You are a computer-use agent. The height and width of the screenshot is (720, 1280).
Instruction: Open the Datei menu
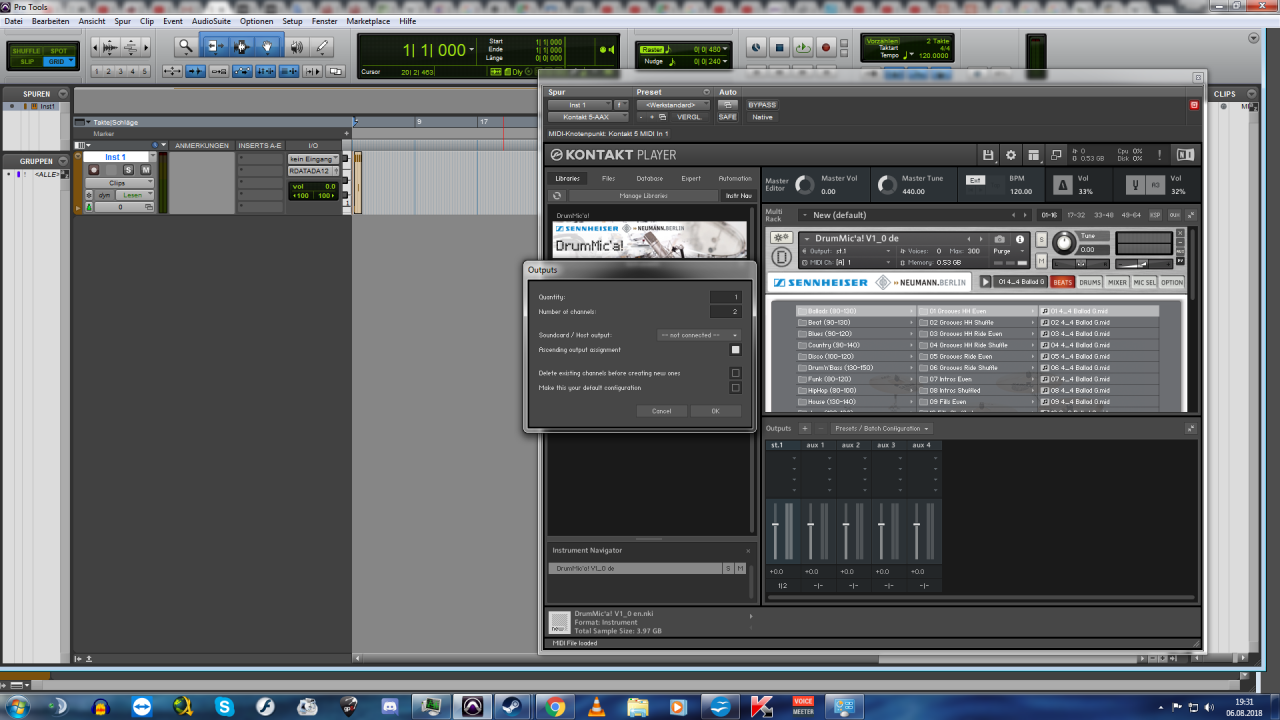click(13, 21)
